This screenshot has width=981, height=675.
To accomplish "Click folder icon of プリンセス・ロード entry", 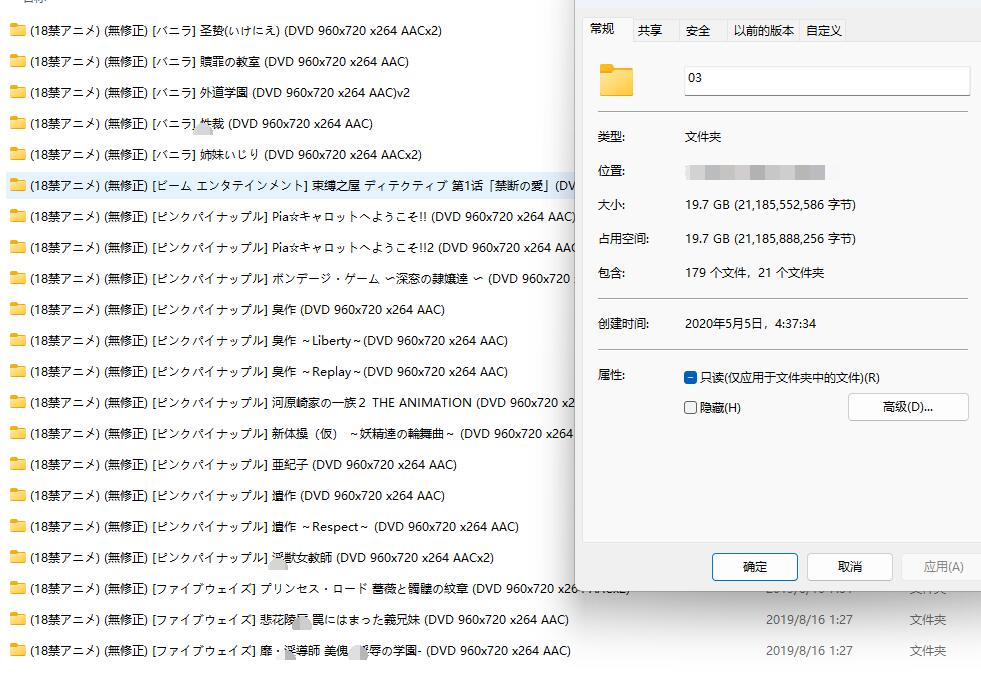I will click(x=17, y=588).
